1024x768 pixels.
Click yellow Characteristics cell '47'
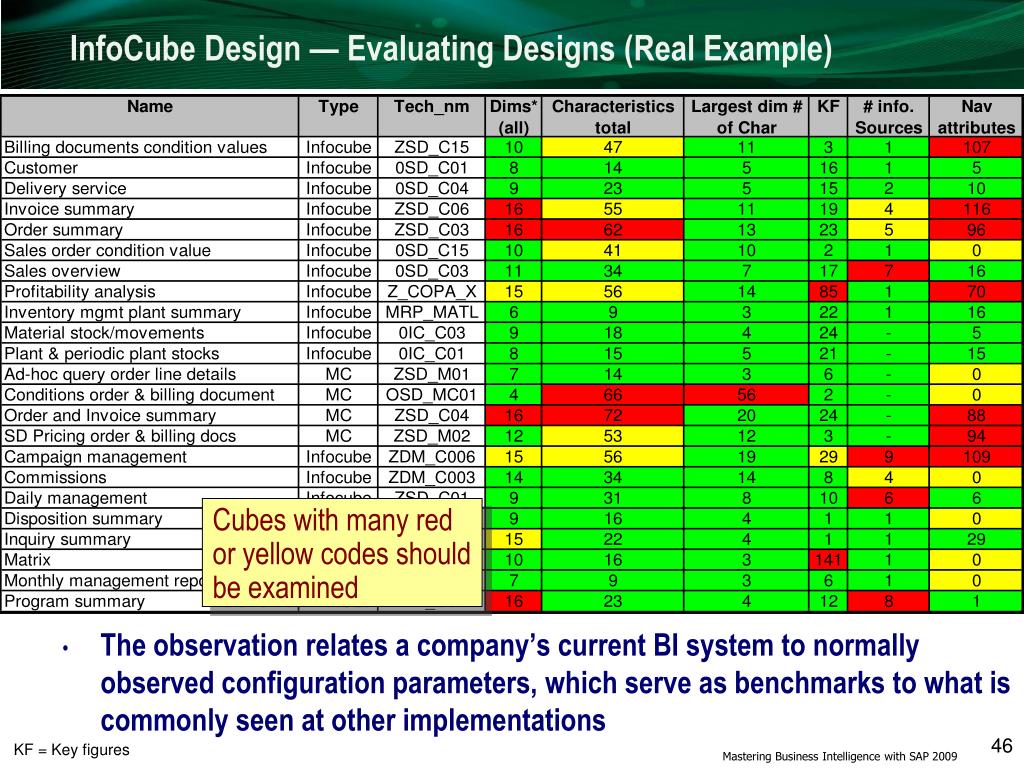click(x=613, y=148)
